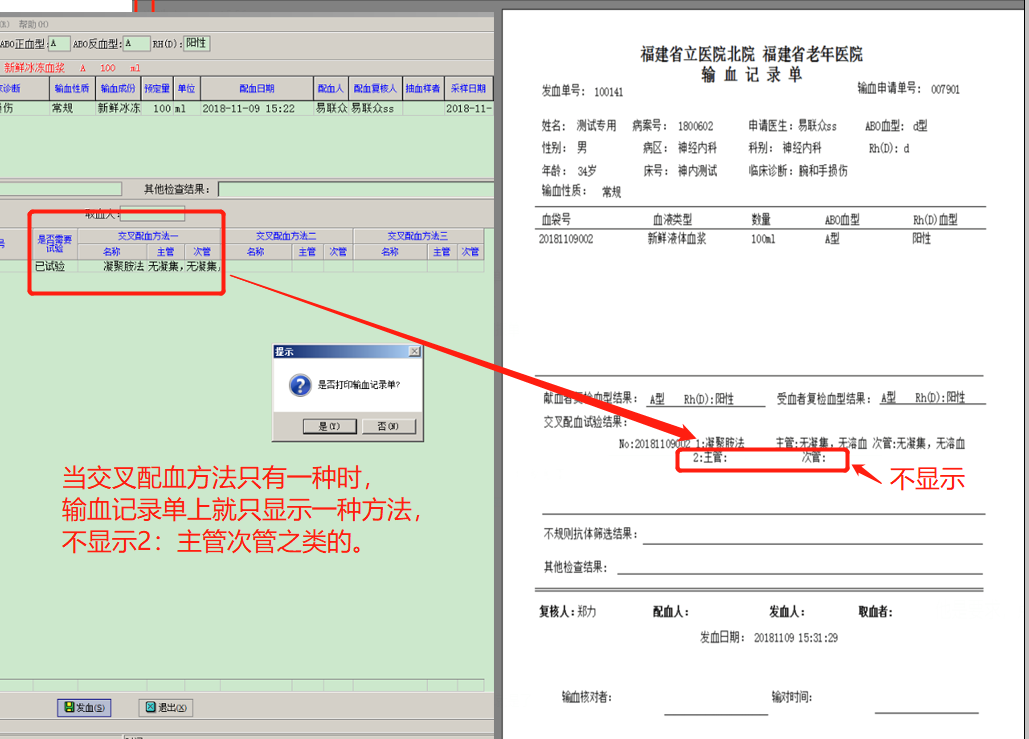Select the 采样日期 column header

[x=469, y=89]
